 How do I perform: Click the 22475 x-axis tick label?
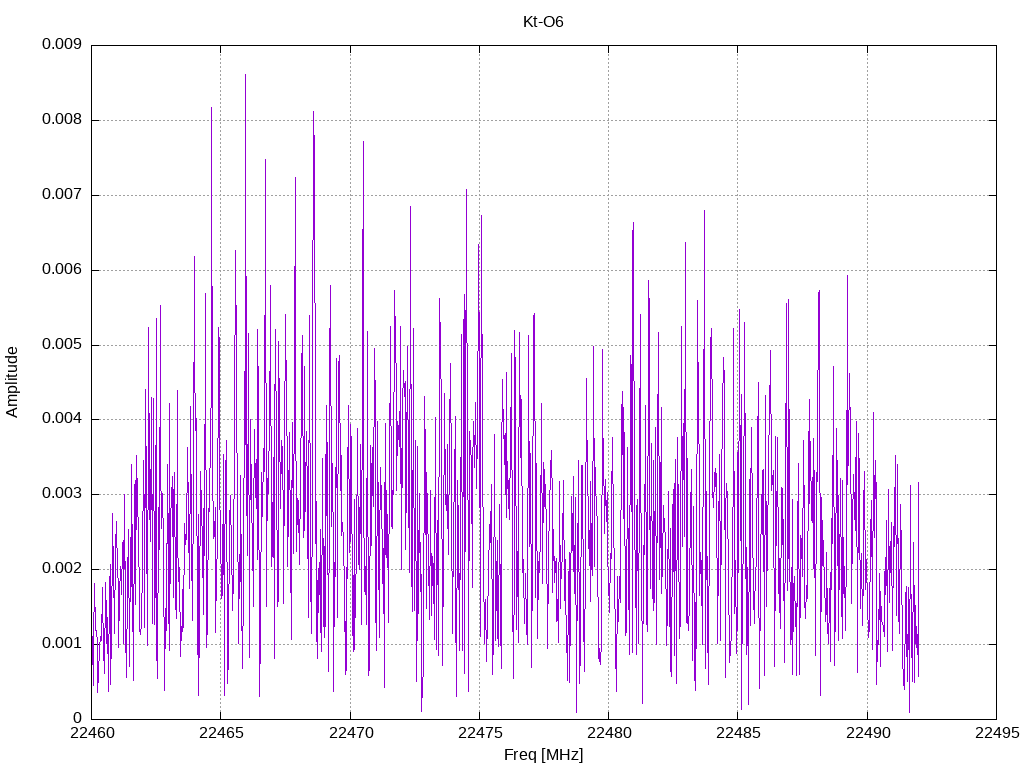point(480,733)
